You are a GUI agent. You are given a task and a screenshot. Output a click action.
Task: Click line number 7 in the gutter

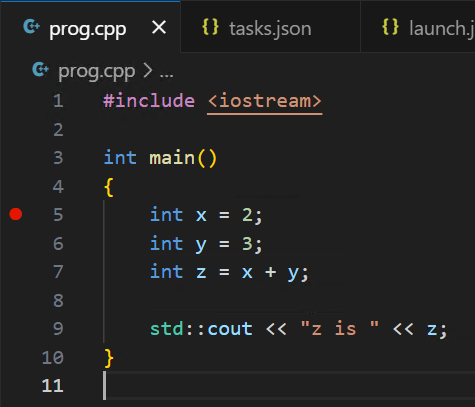[x=58, y=272]
